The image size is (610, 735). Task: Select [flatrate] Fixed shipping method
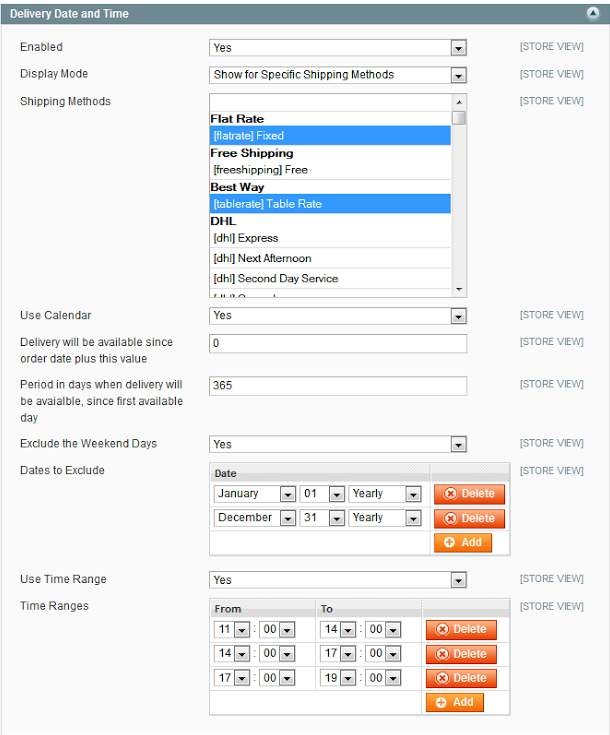click(x=330, y=135)
